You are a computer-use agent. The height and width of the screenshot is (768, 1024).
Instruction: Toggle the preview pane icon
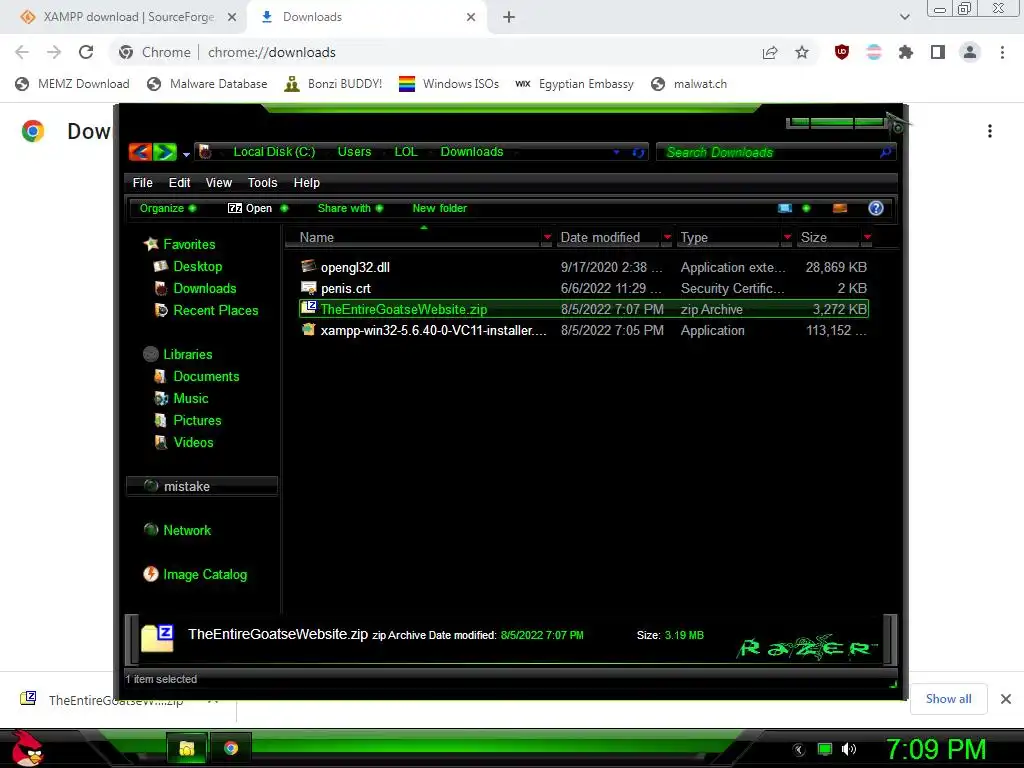(840, 208)
